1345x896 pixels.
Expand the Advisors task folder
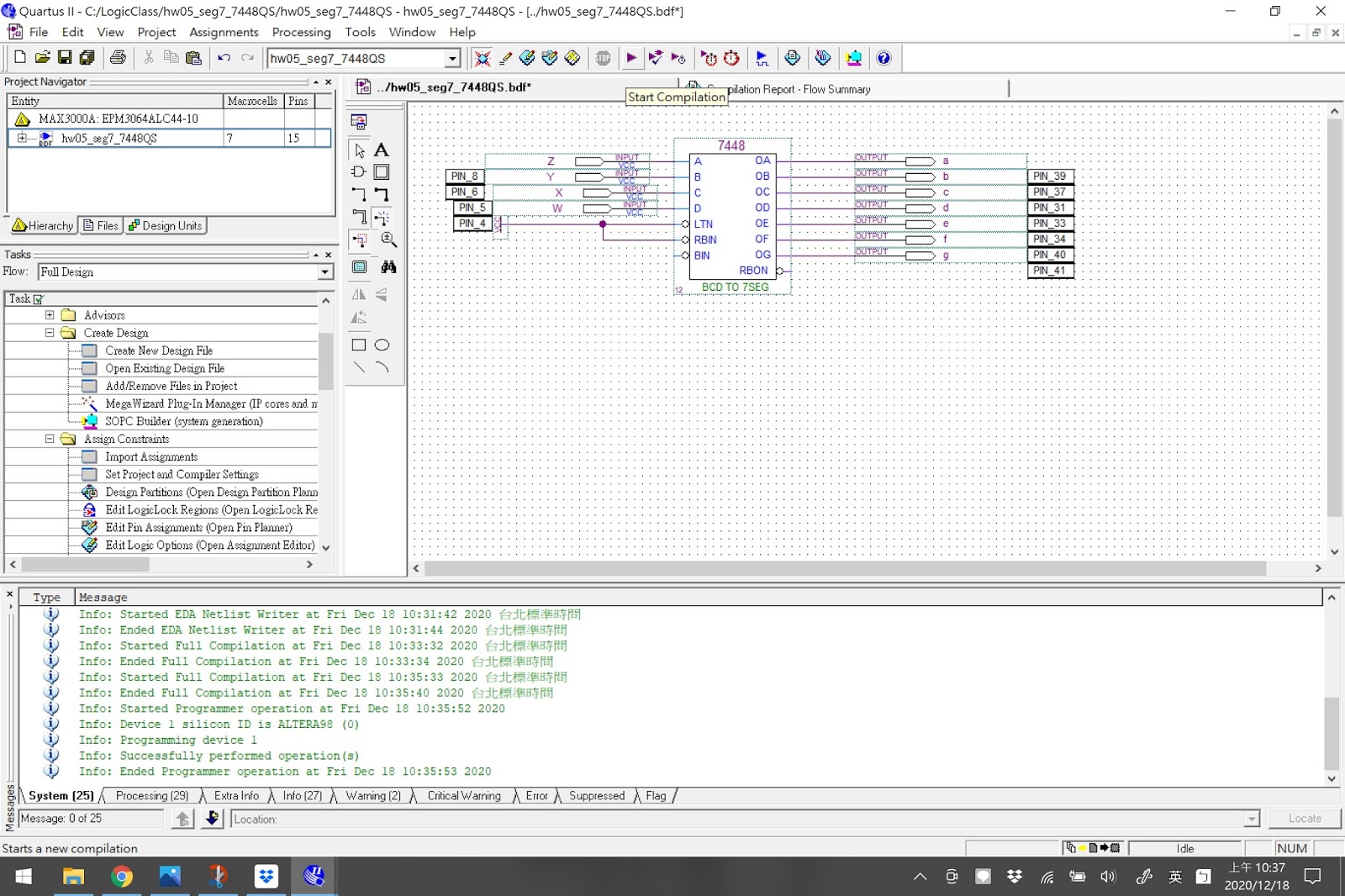50,315
